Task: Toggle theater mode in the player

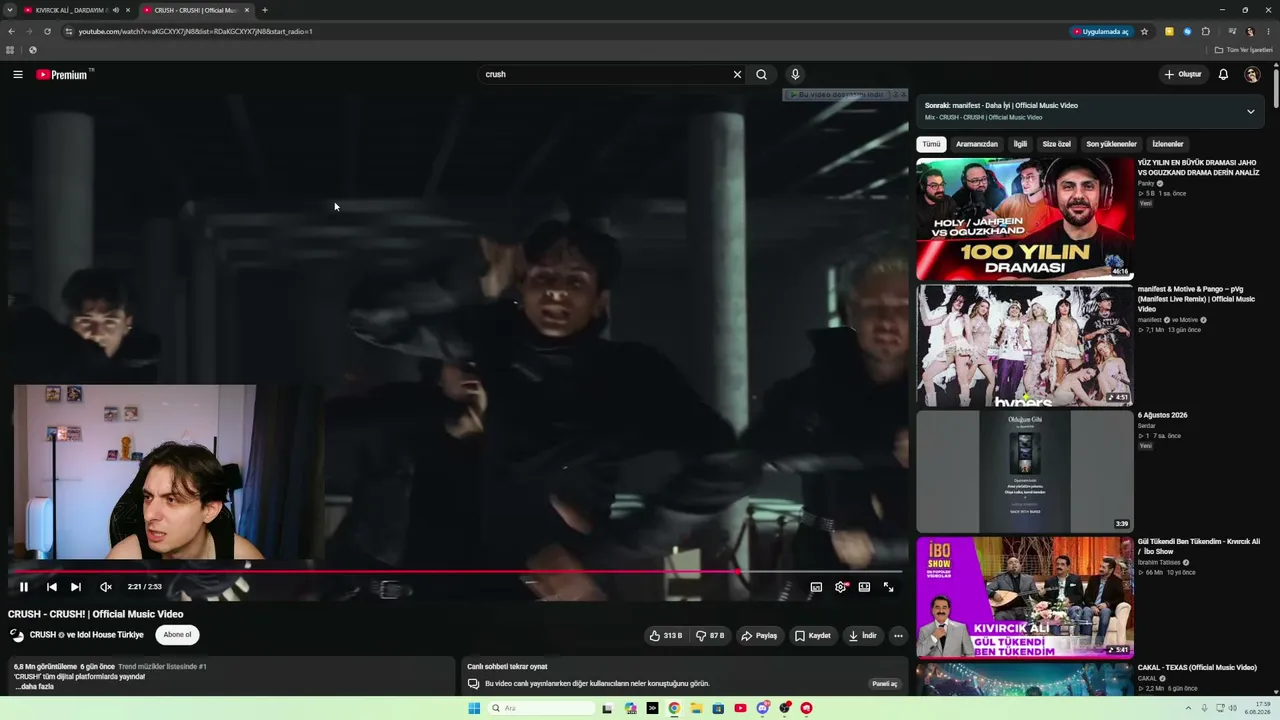Action: (864, 587)
